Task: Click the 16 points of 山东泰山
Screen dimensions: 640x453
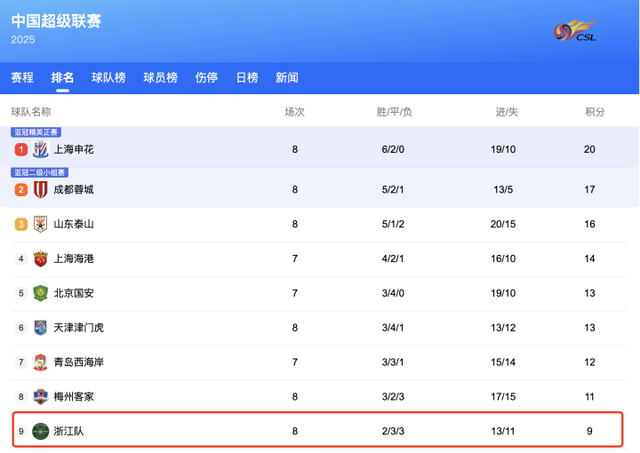Action: click(589, 224)
